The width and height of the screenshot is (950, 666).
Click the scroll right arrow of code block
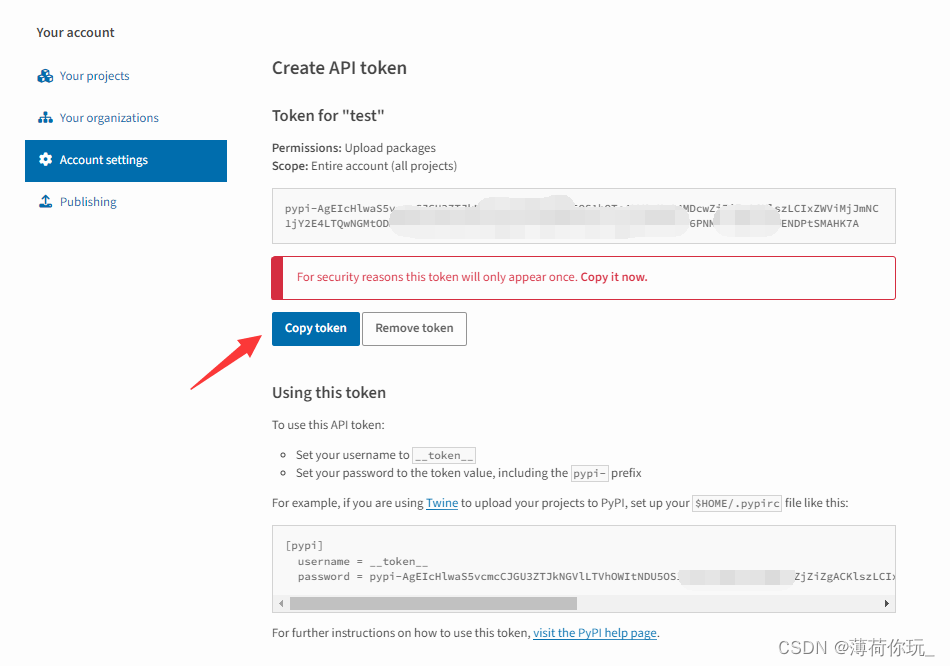click(x=886, y=604)
